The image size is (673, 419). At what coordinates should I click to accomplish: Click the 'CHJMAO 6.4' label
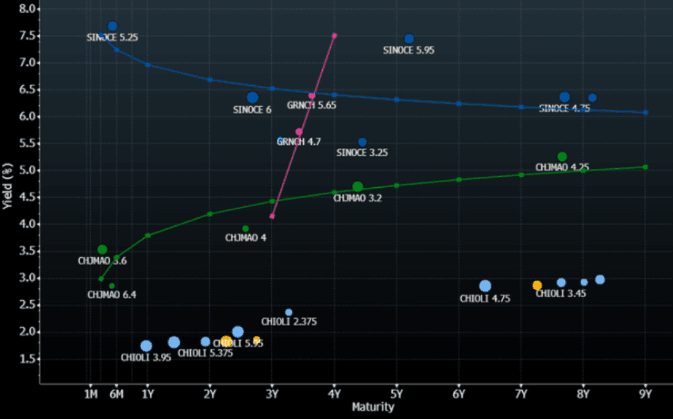[x=112, y=295]
